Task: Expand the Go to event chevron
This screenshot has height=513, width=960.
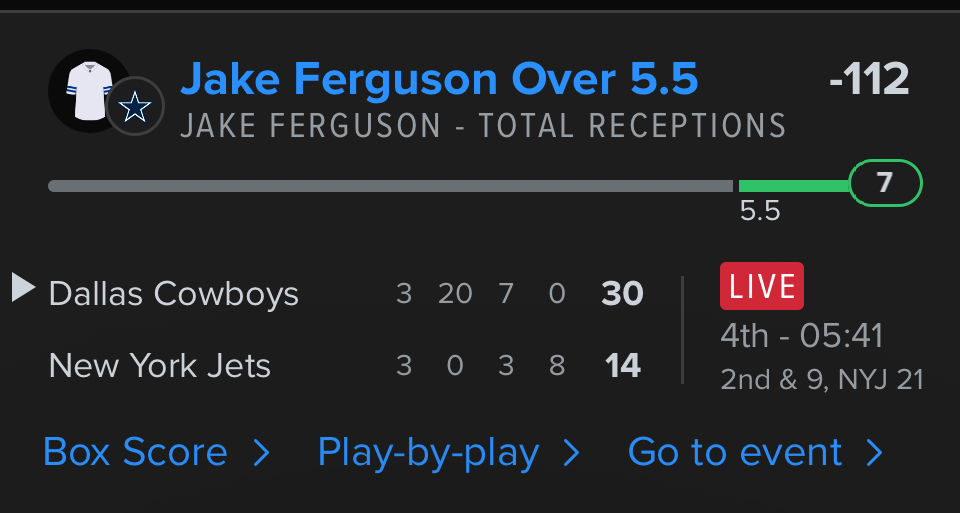Action: [x=875, y=454]
